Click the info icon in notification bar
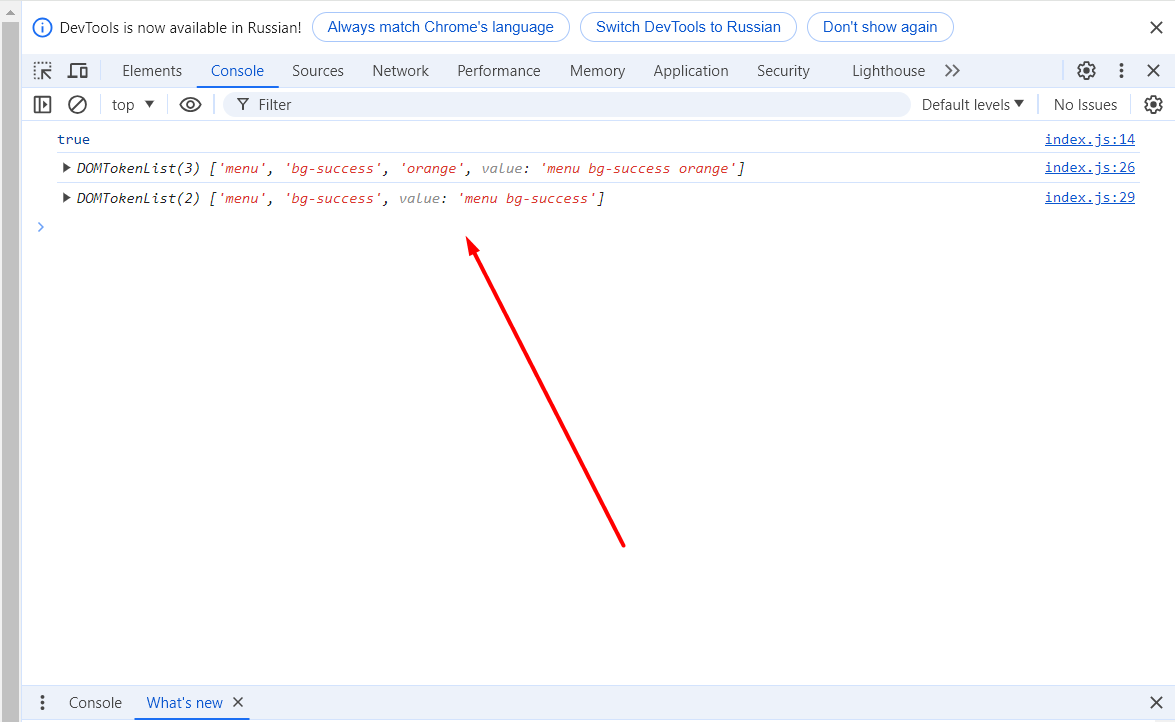 tap(42, 28)
